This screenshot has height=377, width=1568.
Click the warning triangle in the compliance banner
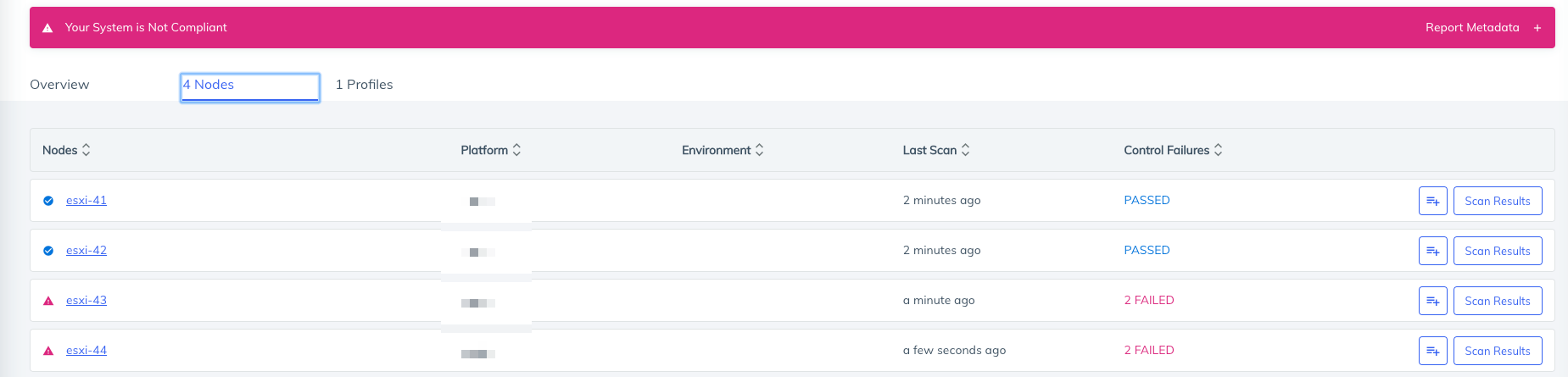47,28
